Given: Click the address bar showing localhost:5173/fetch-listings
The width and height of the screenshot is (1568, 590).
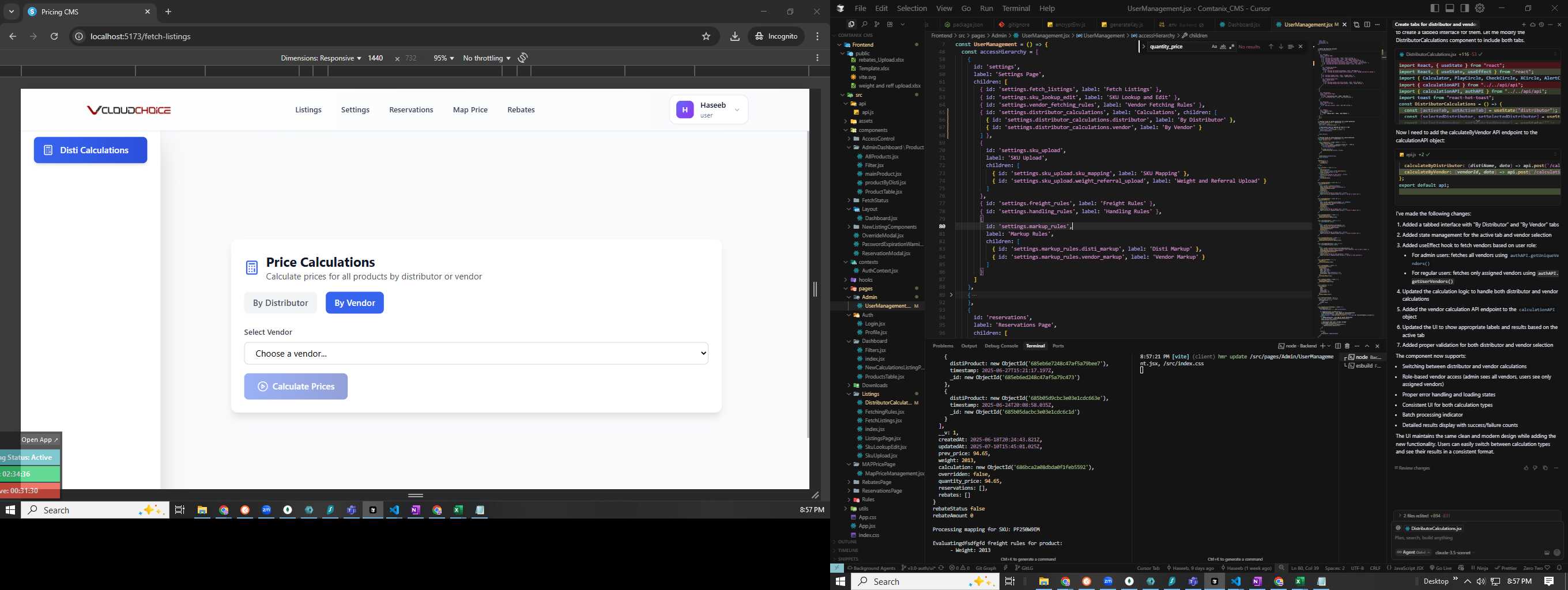Looking at the screenshot, I should (x=390, y=36).
